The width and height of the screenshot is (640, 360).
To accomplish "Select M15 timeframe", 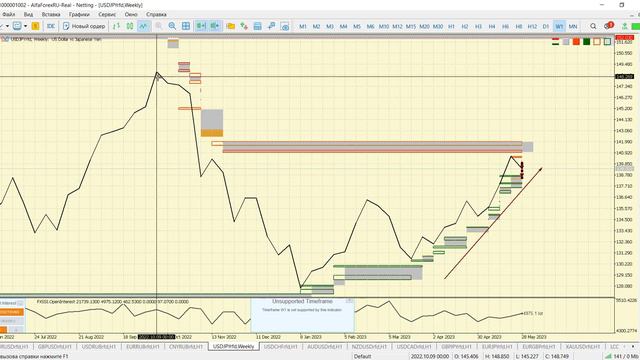I will click(x=411, y=26).
